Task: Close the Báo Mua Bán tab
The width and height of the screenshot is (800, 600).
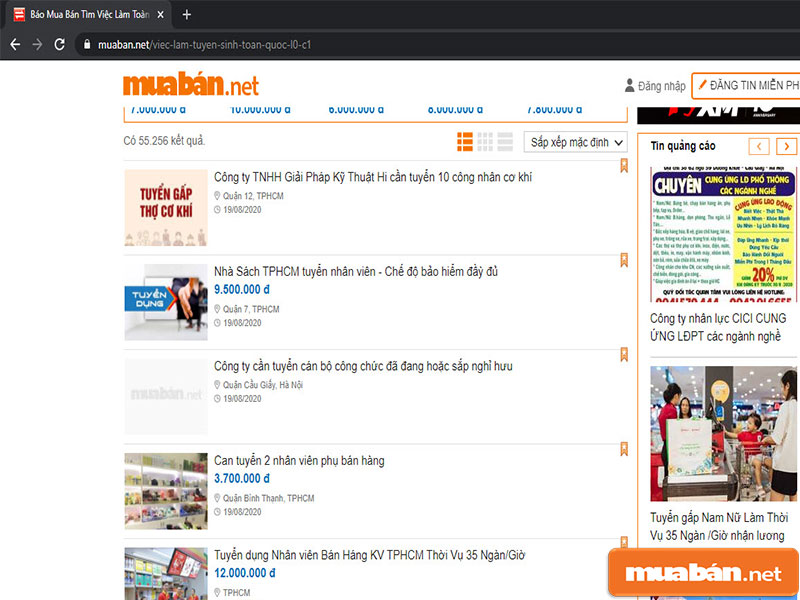Action: (x=160, y=15)
